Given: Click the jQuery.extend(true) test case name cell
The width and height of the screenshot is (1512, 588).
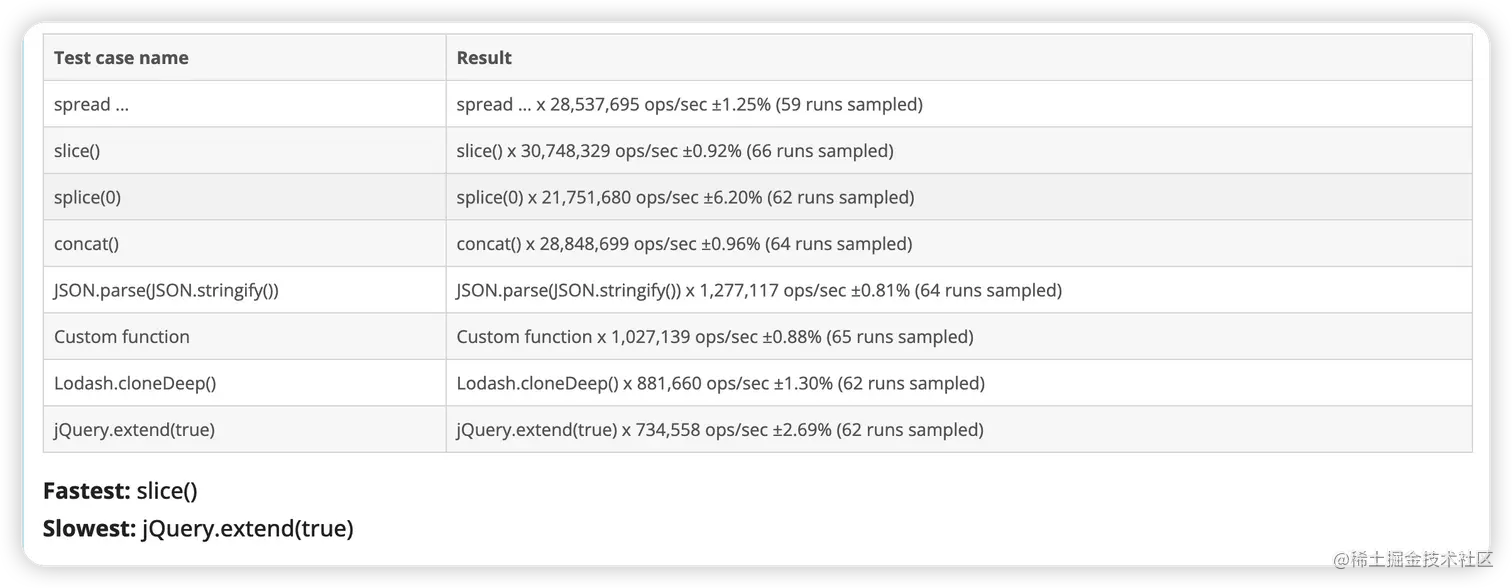Looking at the screenshot, I should tap(134, 430).
